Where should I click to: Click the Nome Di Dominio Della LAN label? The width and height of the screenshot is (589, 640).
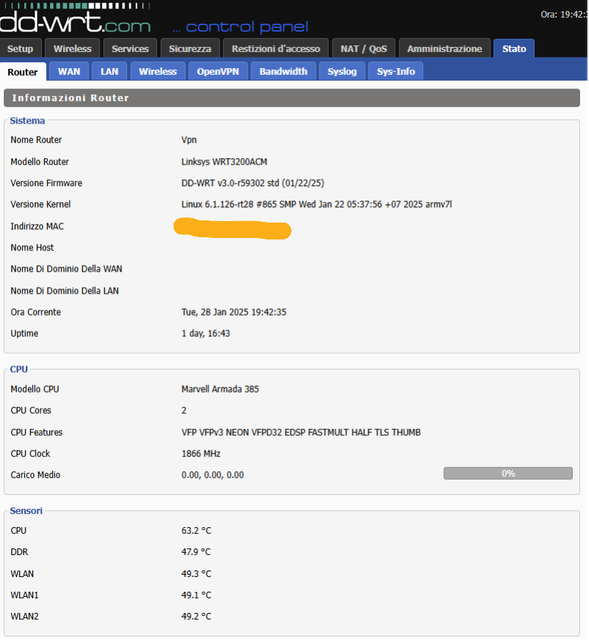click(64, 291)
